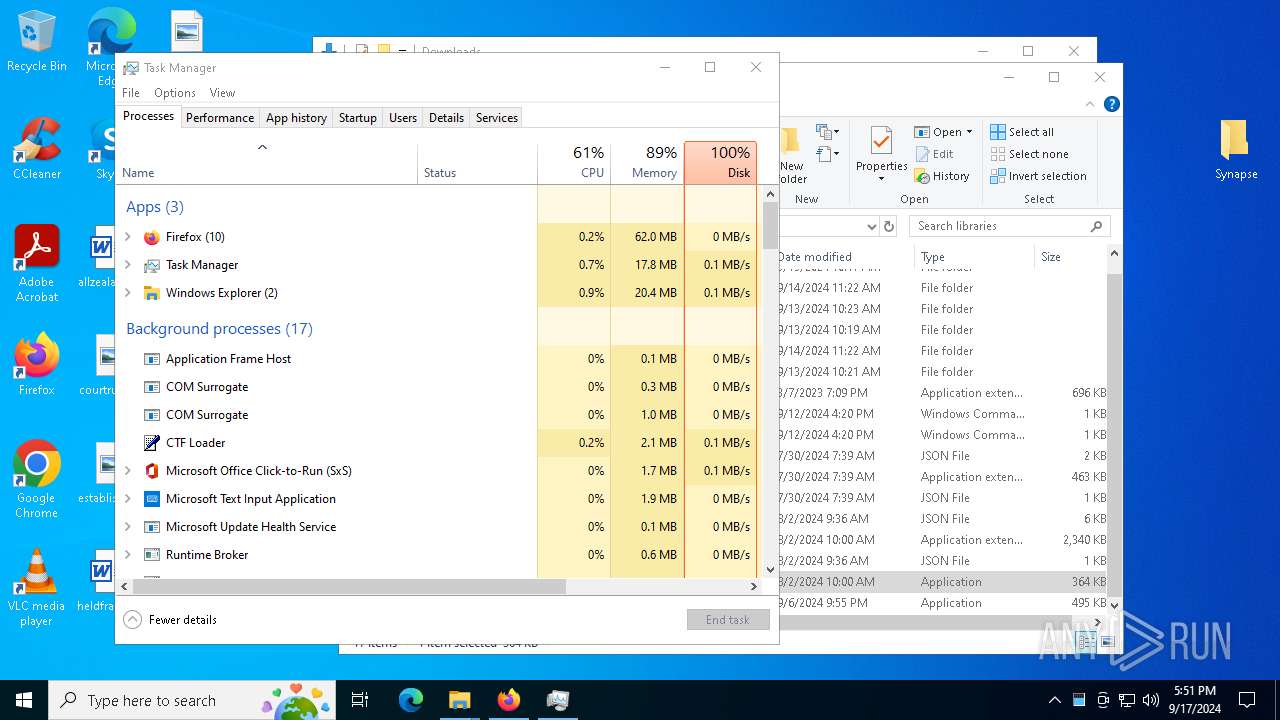Click the volume icon in the system tray
This screenshot has height=720, width=1280.
coord(1151,700)
